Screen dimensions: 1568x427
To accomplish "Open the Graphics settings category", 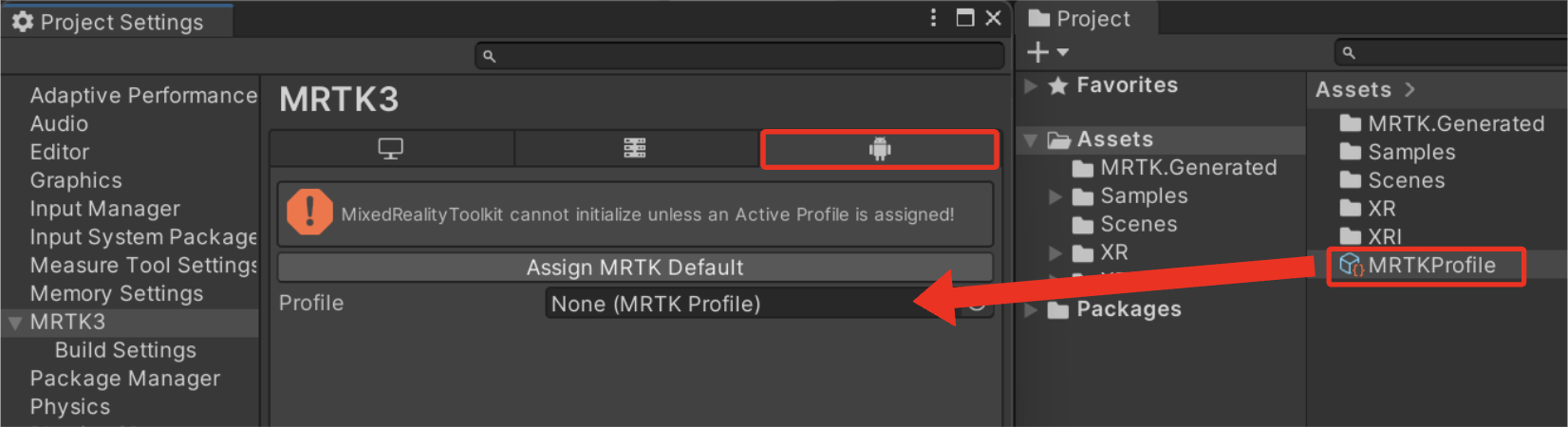I will [x=76, y=180].
